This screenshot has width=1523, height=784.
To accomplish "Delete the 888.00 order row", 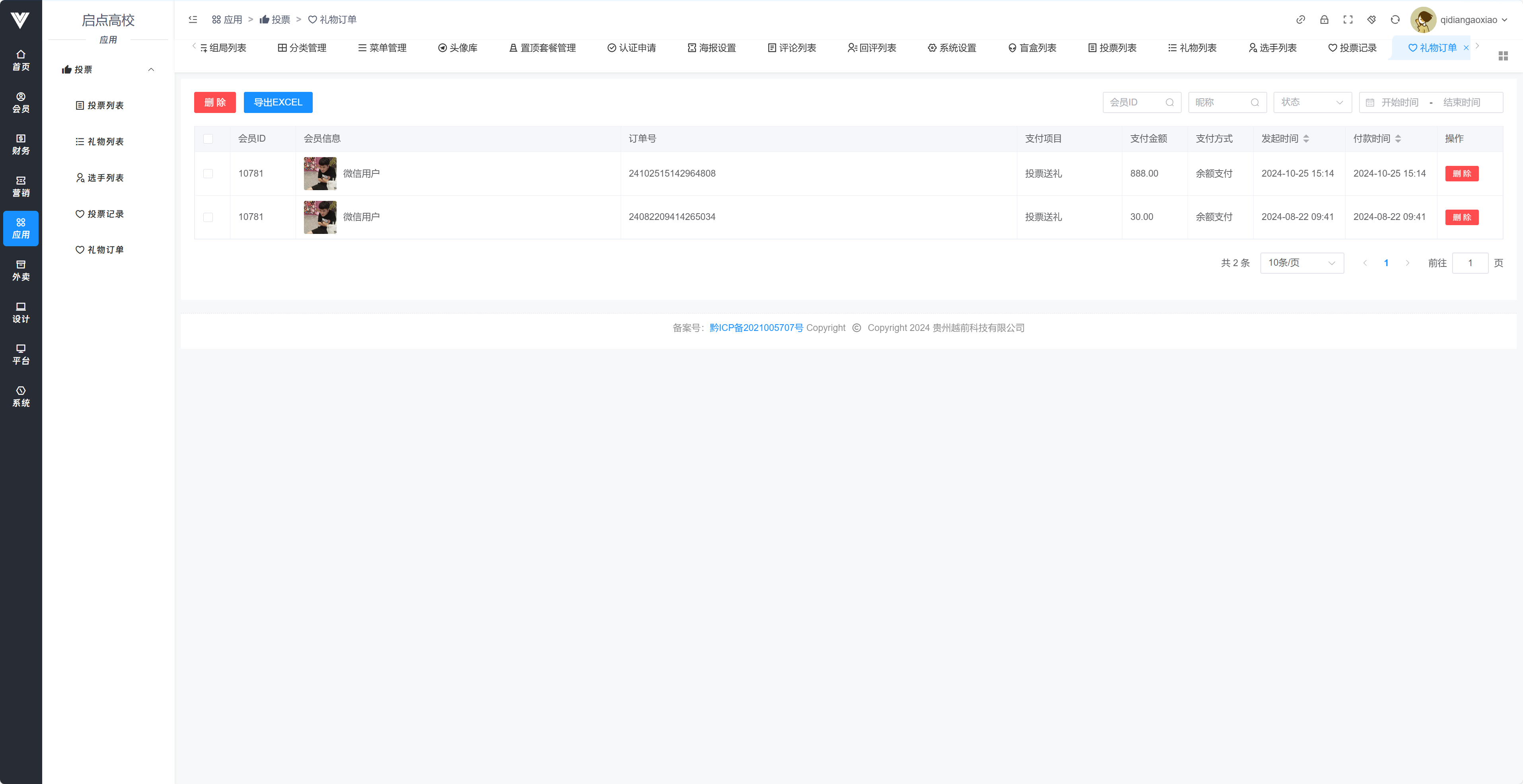I will click(1461, 173).
